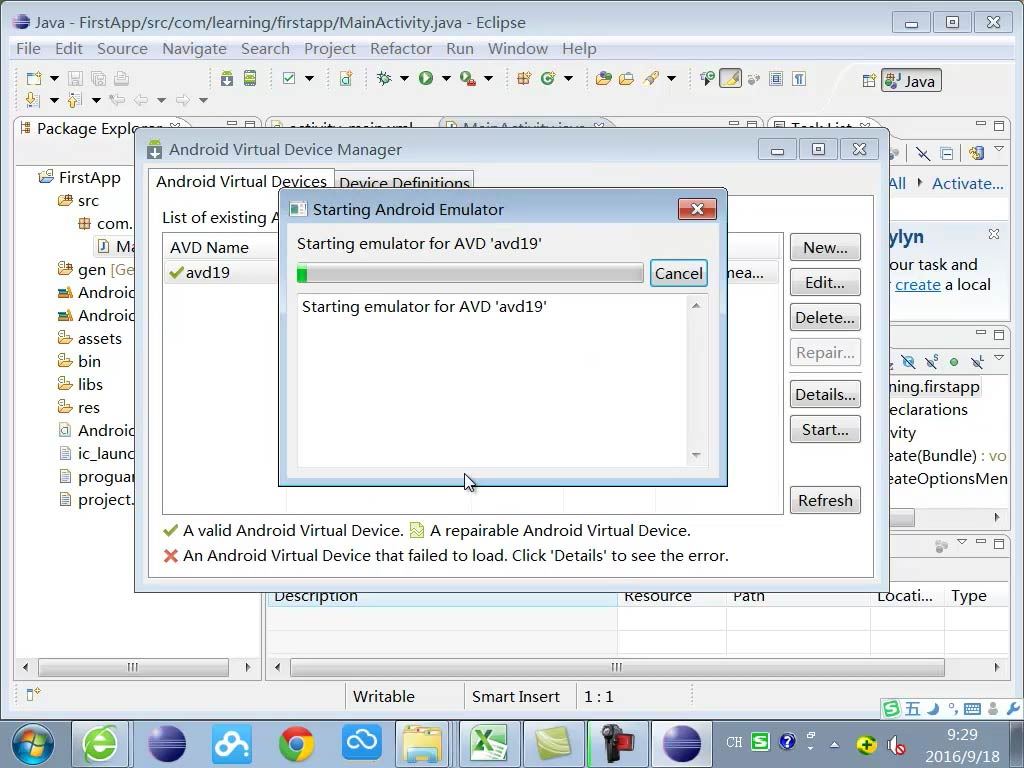Screen dimensions: 1024x768
Task: Click the New Java Class icon
Action: [x=548, y=79]
